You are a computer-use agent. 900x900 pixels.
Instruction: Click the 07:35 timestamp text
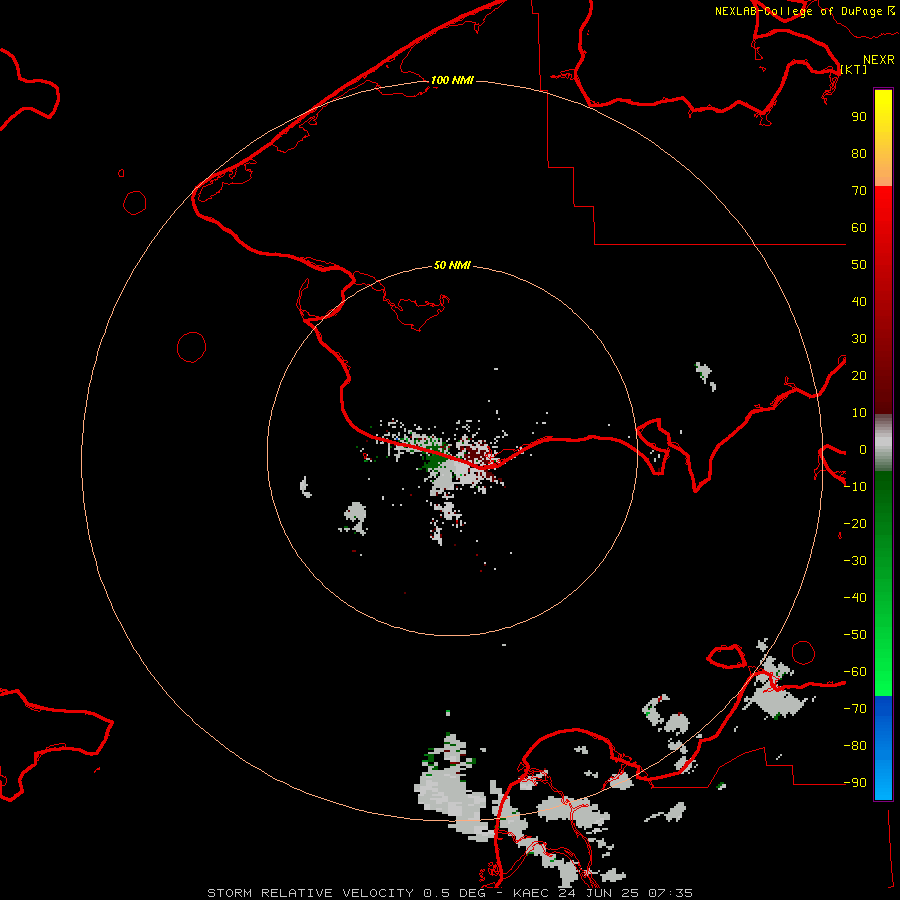point(670,893)
